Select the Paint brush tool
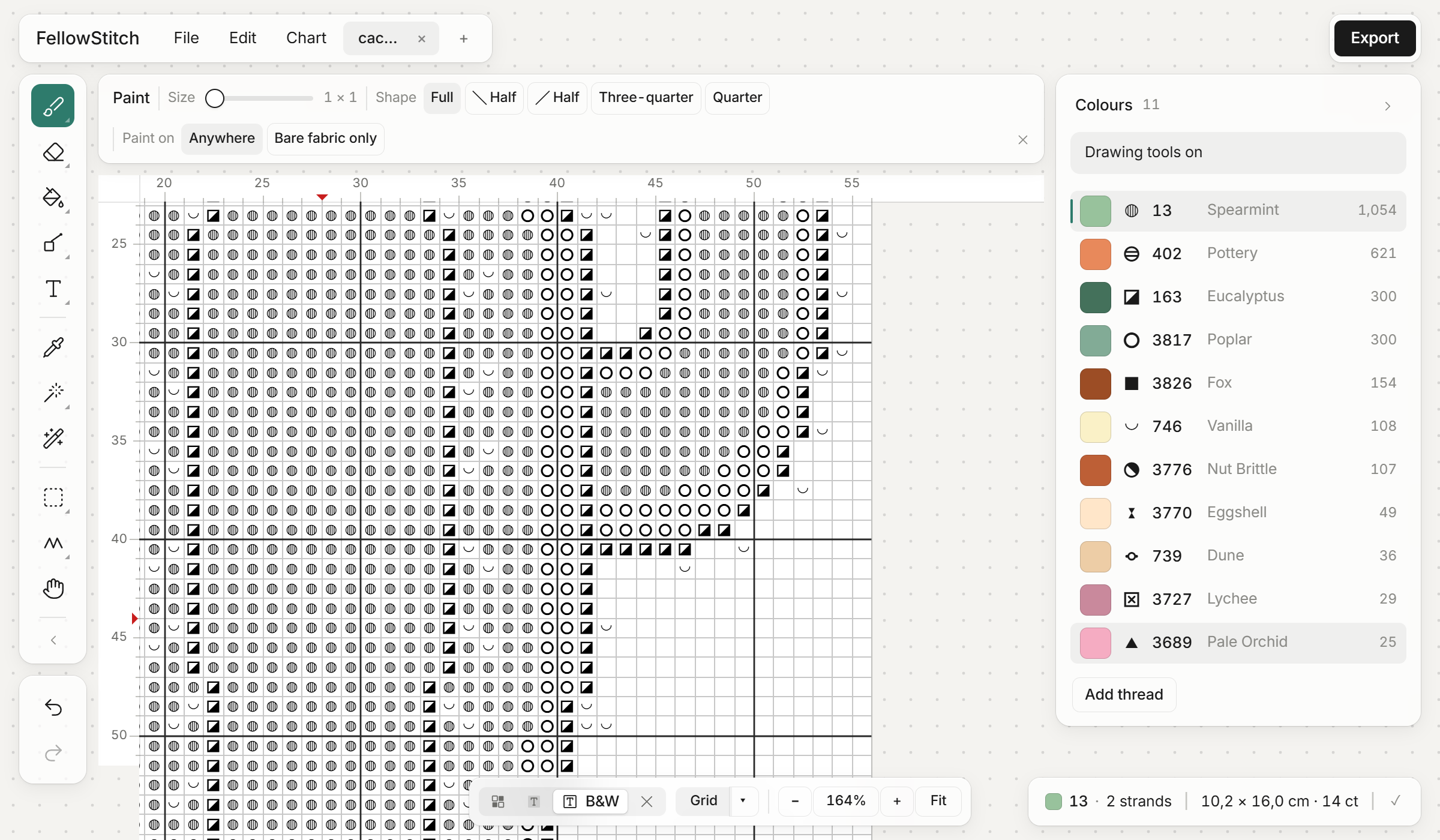The height and width of the screenshot is (840, 1440). tap(53, 106)
